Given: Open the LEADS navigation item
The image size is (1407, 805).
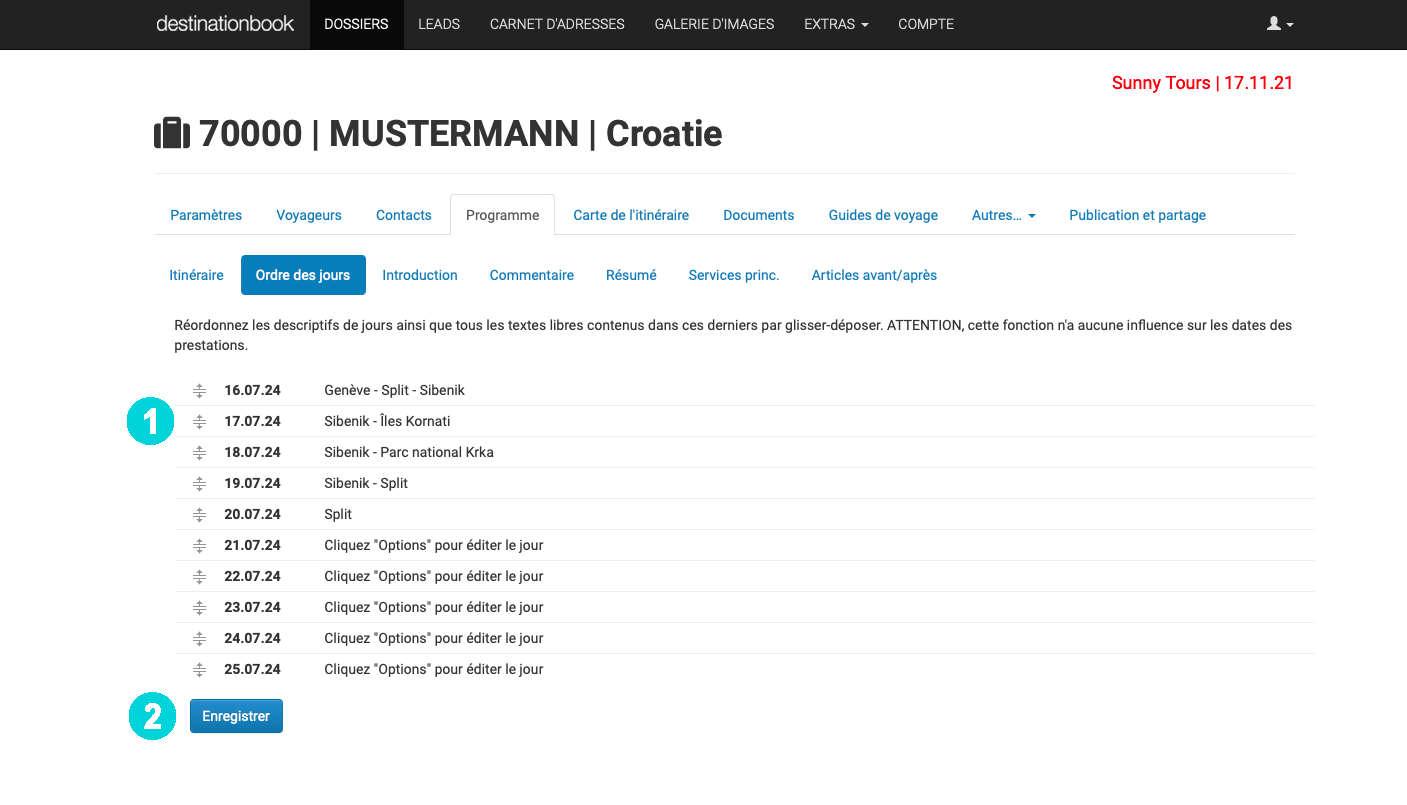Looking at the screenshot, I should tap(439, 24).
